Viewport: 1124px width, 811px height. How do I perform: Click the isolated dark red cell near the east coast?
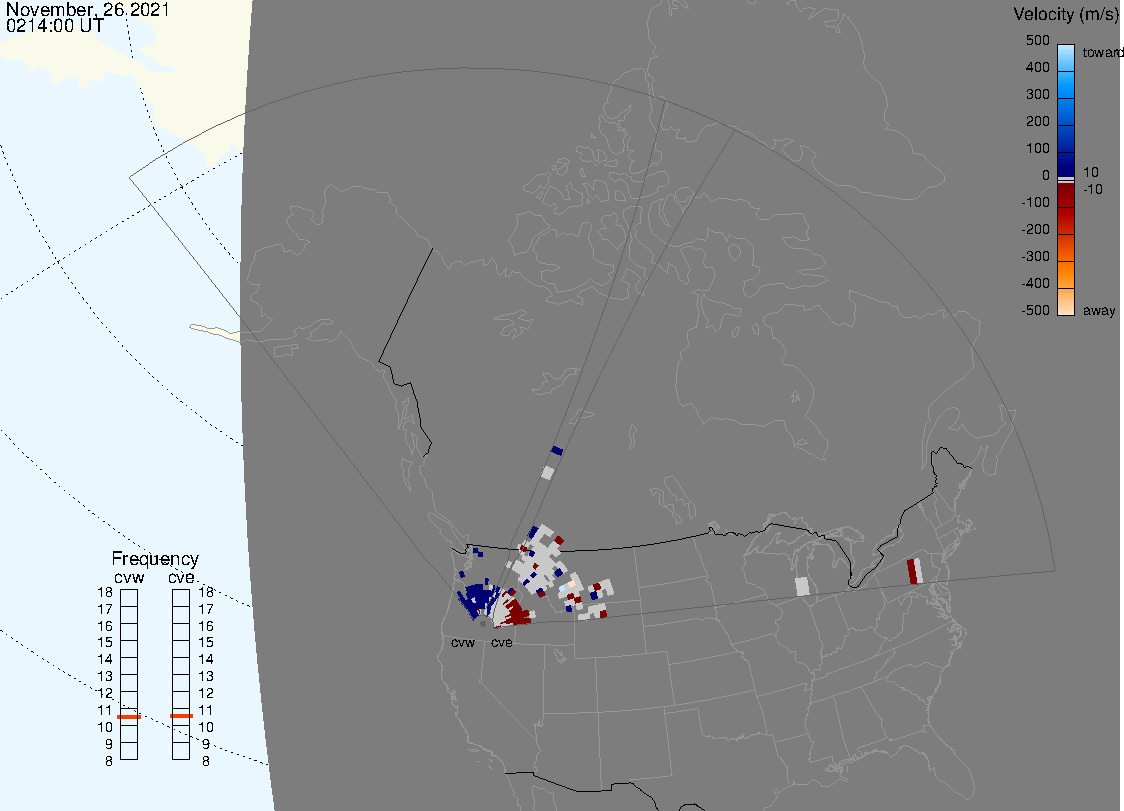point(912,572)
